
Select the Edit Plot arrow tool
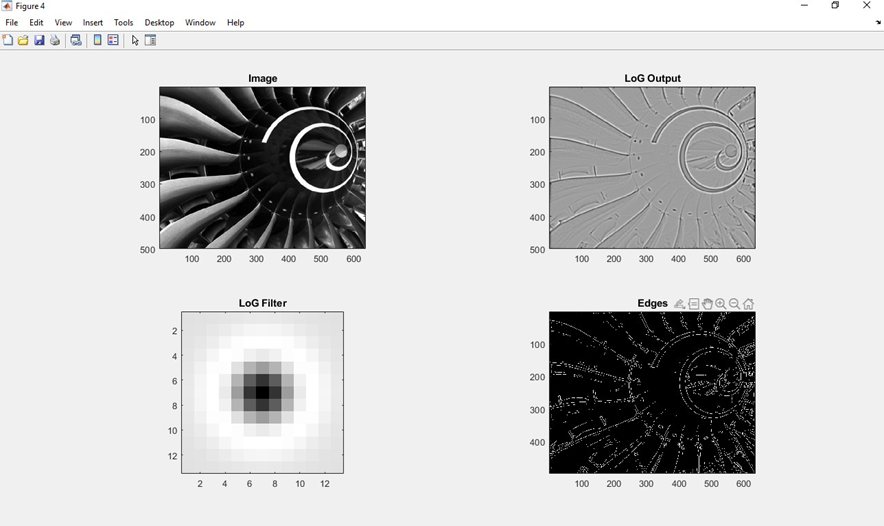[135, 40]
